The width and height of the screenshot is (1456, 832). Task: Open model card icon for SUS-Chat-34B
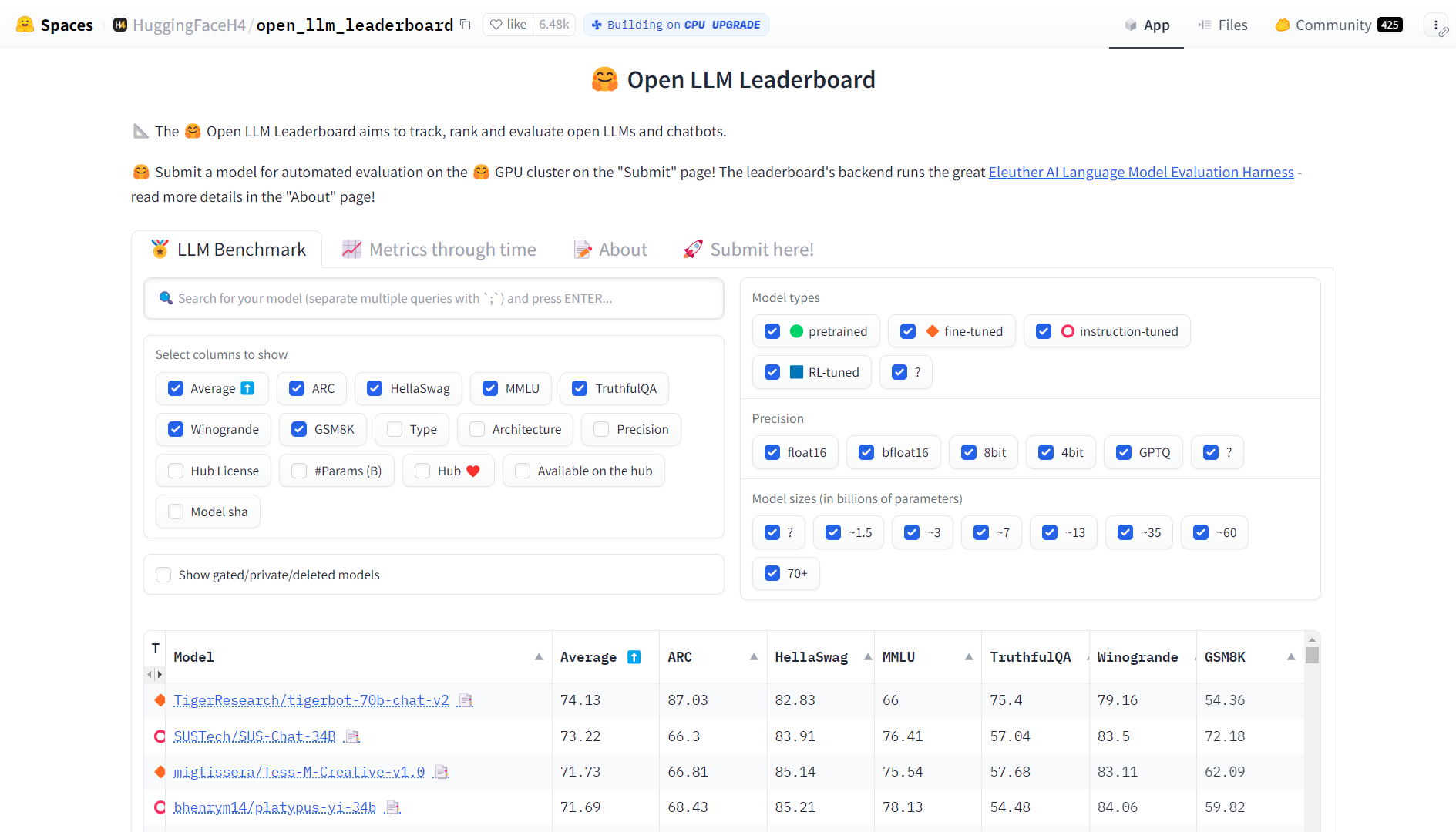point(352,736)
